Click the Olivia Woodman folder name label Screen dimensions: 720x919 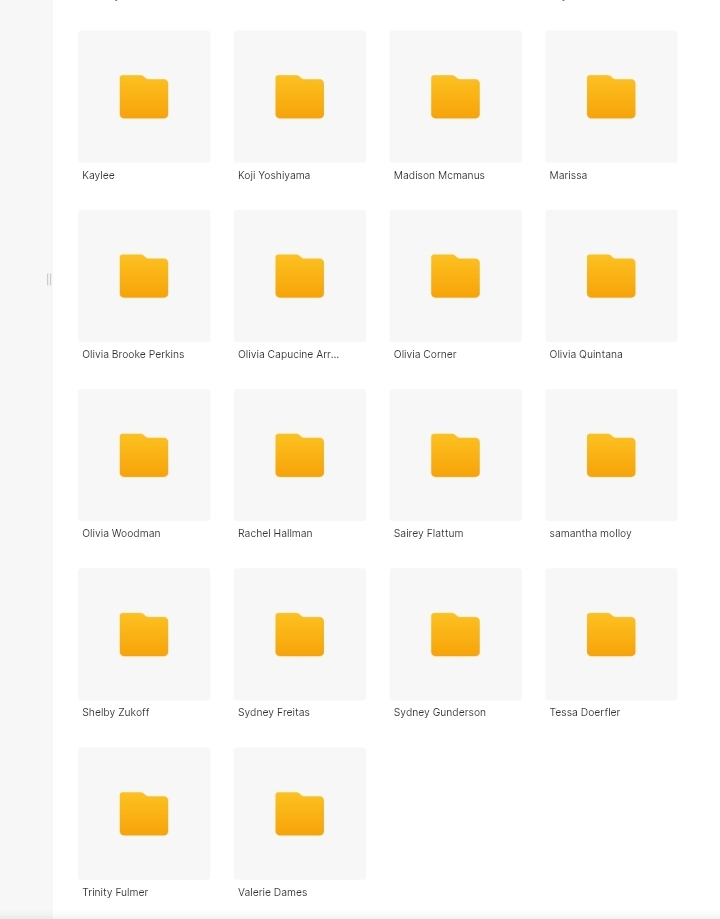click(x=121, y=534)
